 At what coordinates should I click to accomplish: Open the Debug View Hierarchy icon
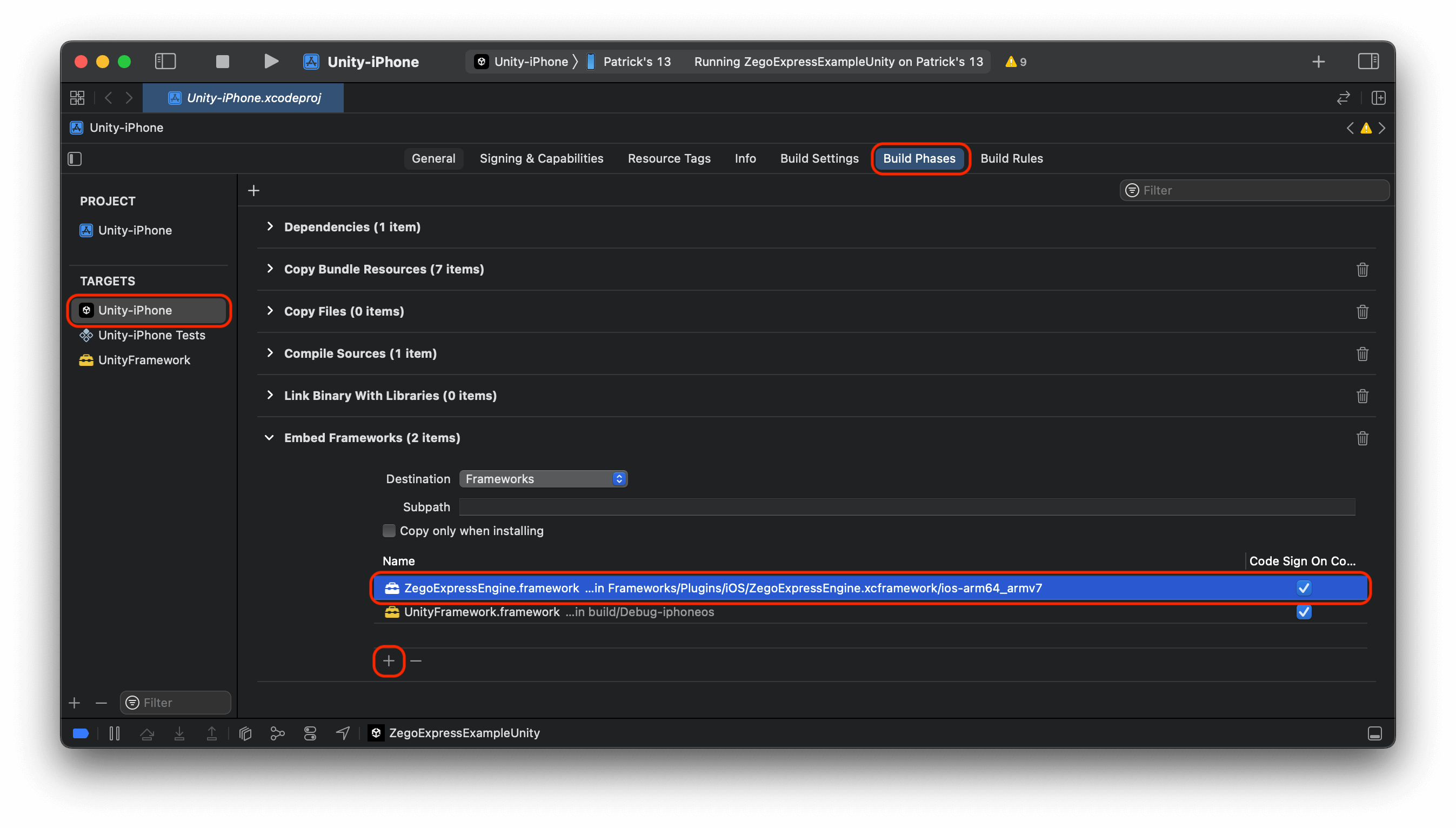pyautogui.click(x=245, y=733)
